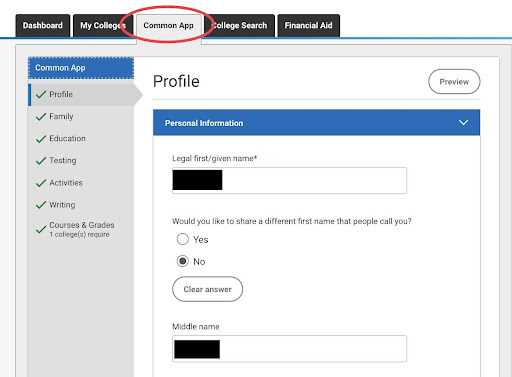Click the green checkmark beside Testing
The height and width of the screenshot is (377, 512).
click(x=41, y=161)
